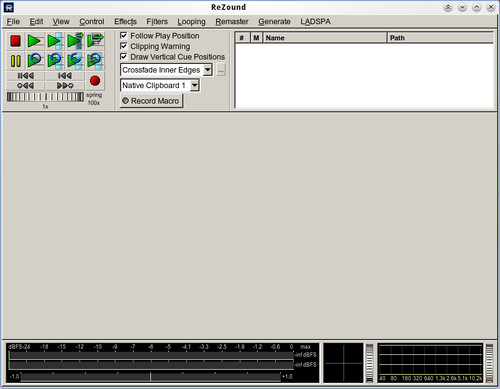Play selection looped with gap icon

click(95, 61)
